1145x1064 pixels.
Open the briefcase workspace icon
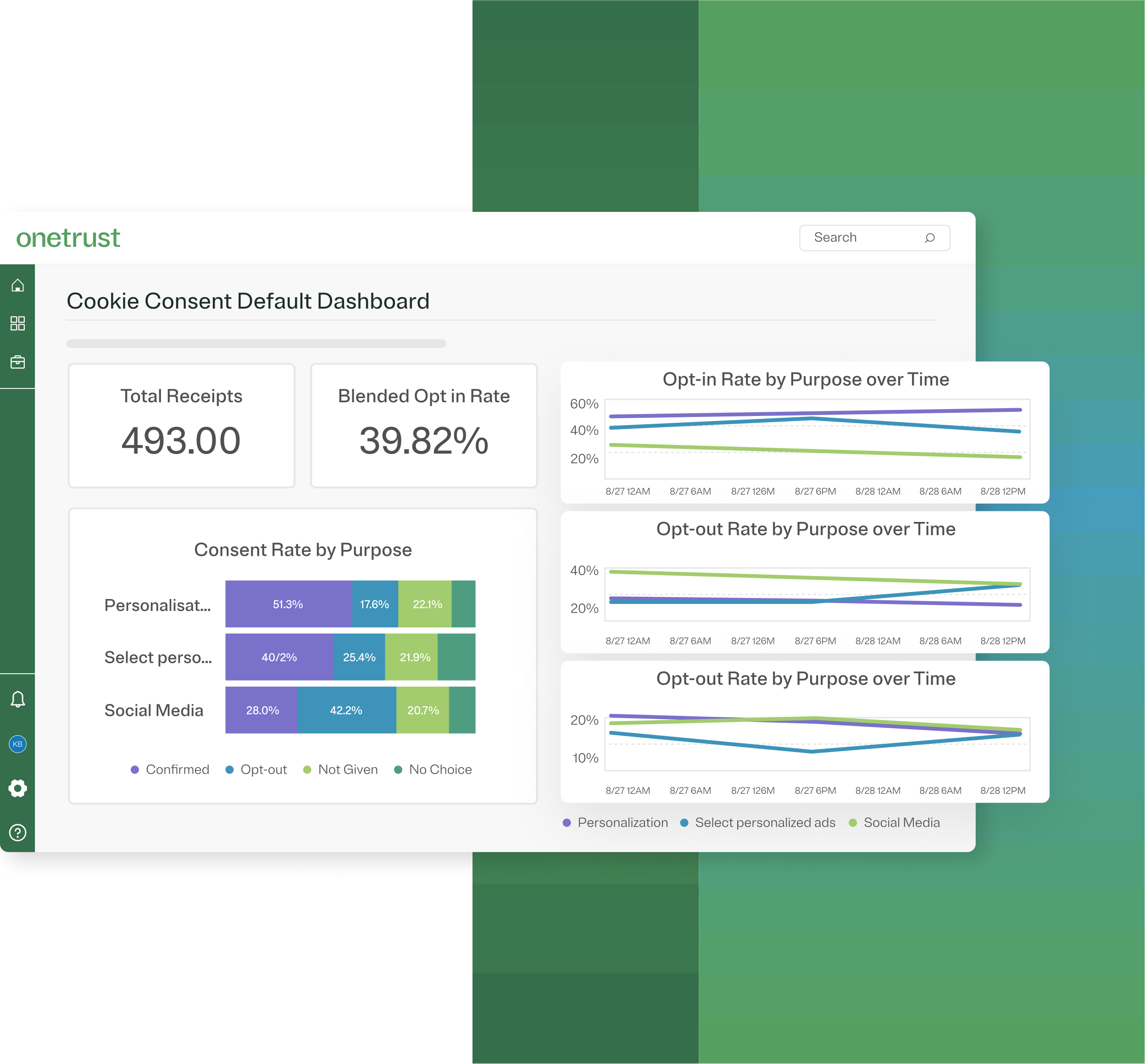(18, 361)
